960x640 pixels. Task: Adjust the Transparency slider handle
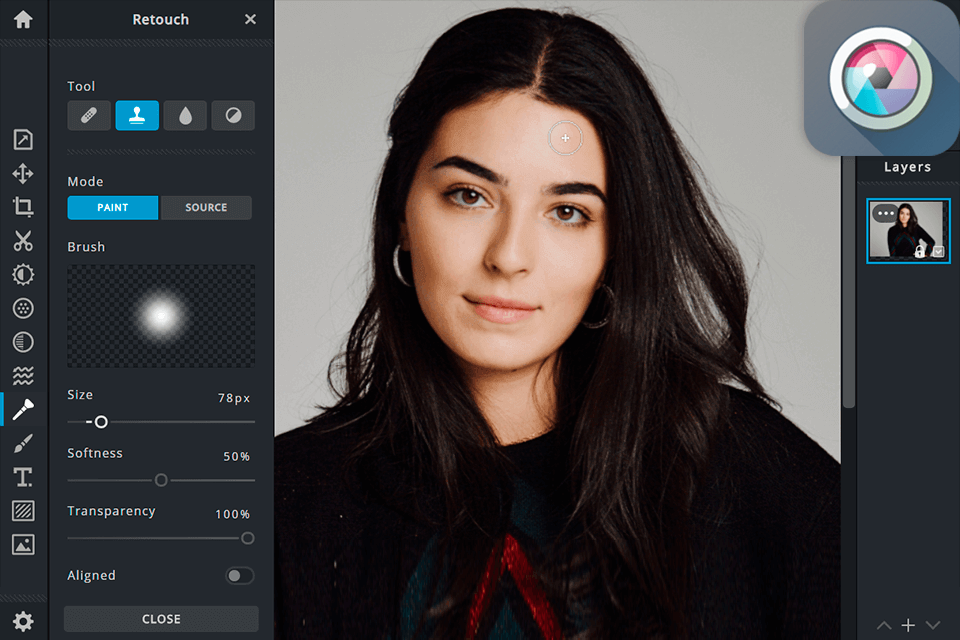(247, 538)
